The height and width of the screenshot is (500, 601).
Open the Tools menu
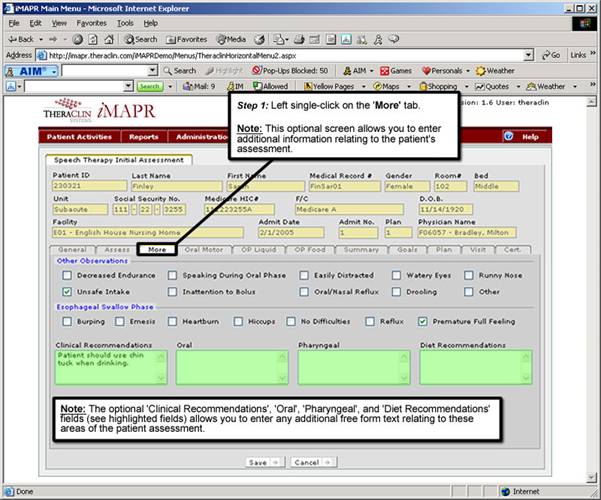(125, 23)
